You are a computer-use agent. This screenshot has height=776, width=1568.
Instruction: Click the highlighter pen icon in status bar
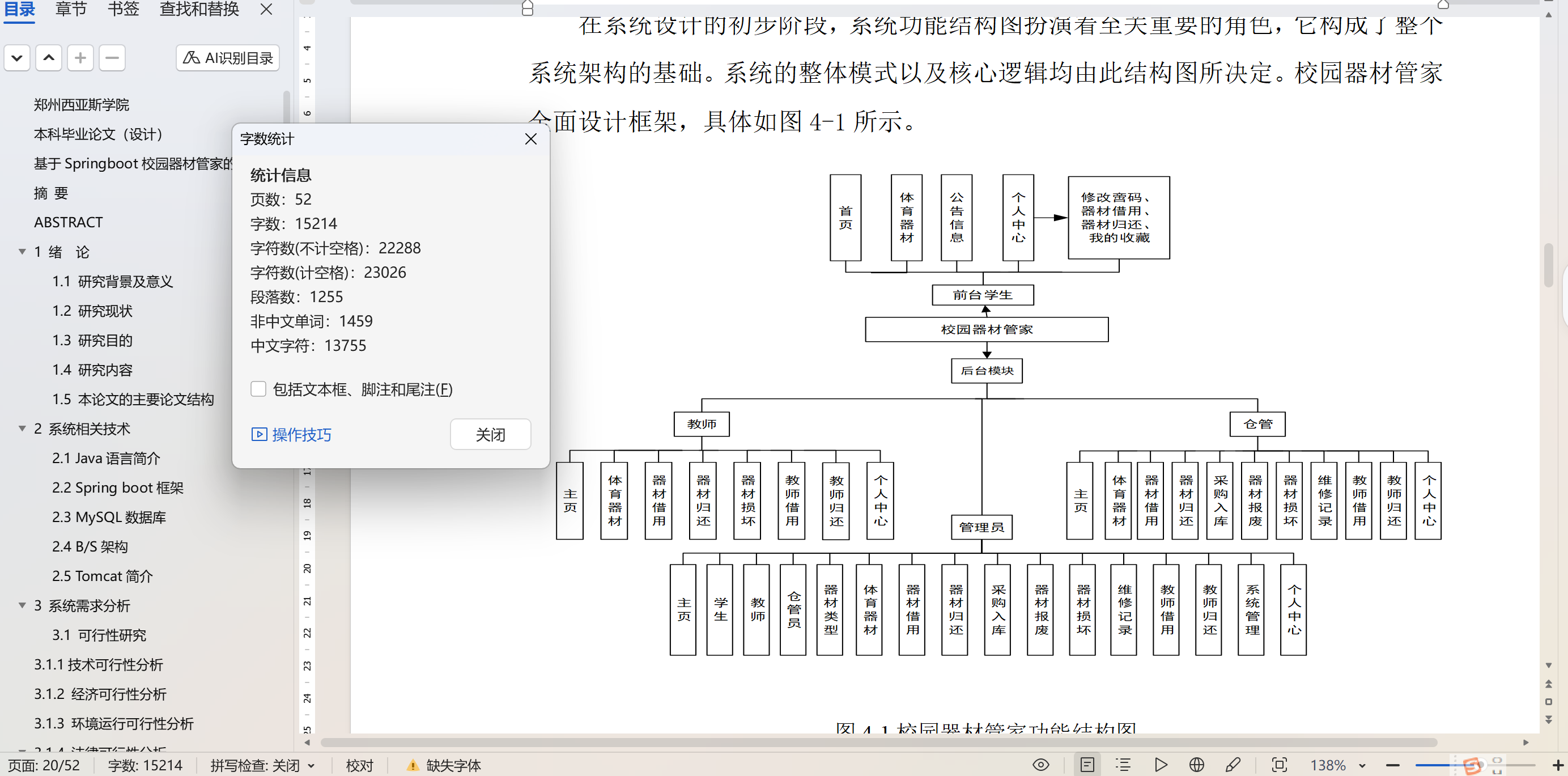(x=1233, y=765)
